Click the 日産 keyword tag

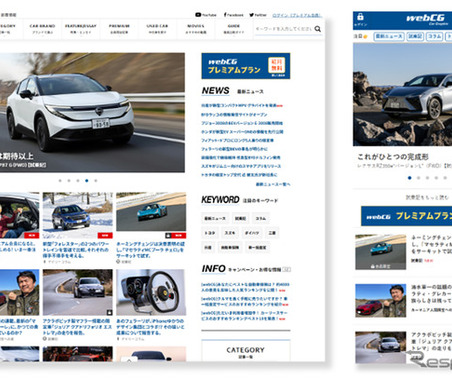[x=208, y=247]
